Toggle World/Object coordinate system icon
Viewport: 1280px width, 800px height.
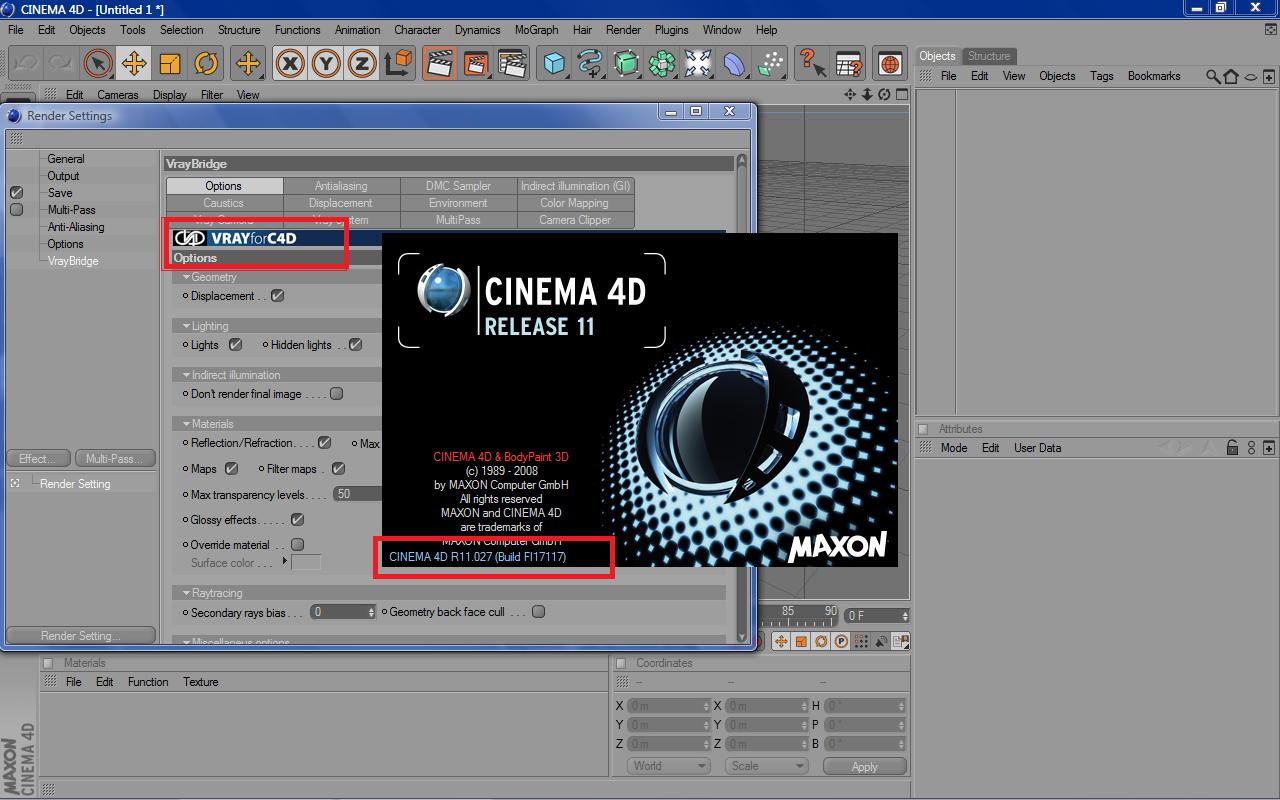(398, 64)
